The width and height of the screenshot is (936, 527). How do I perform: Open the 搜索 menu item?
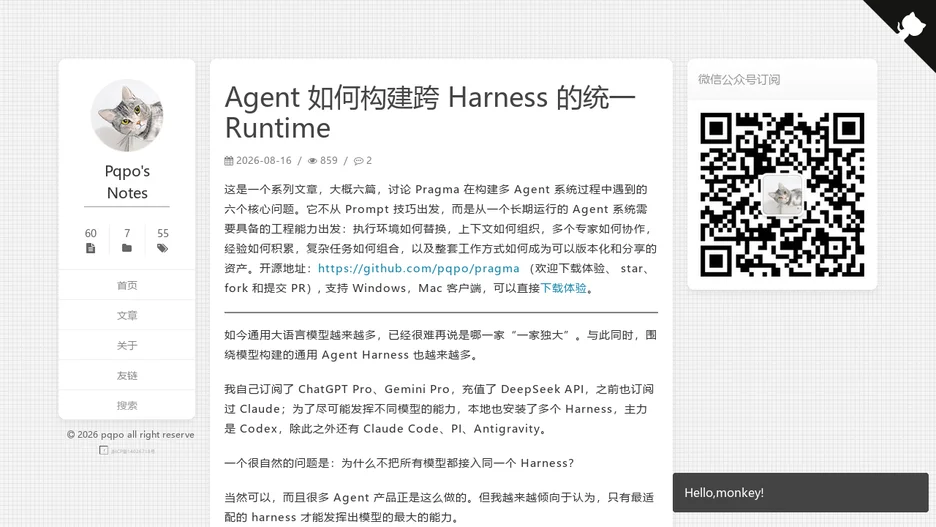coord(127,405)
